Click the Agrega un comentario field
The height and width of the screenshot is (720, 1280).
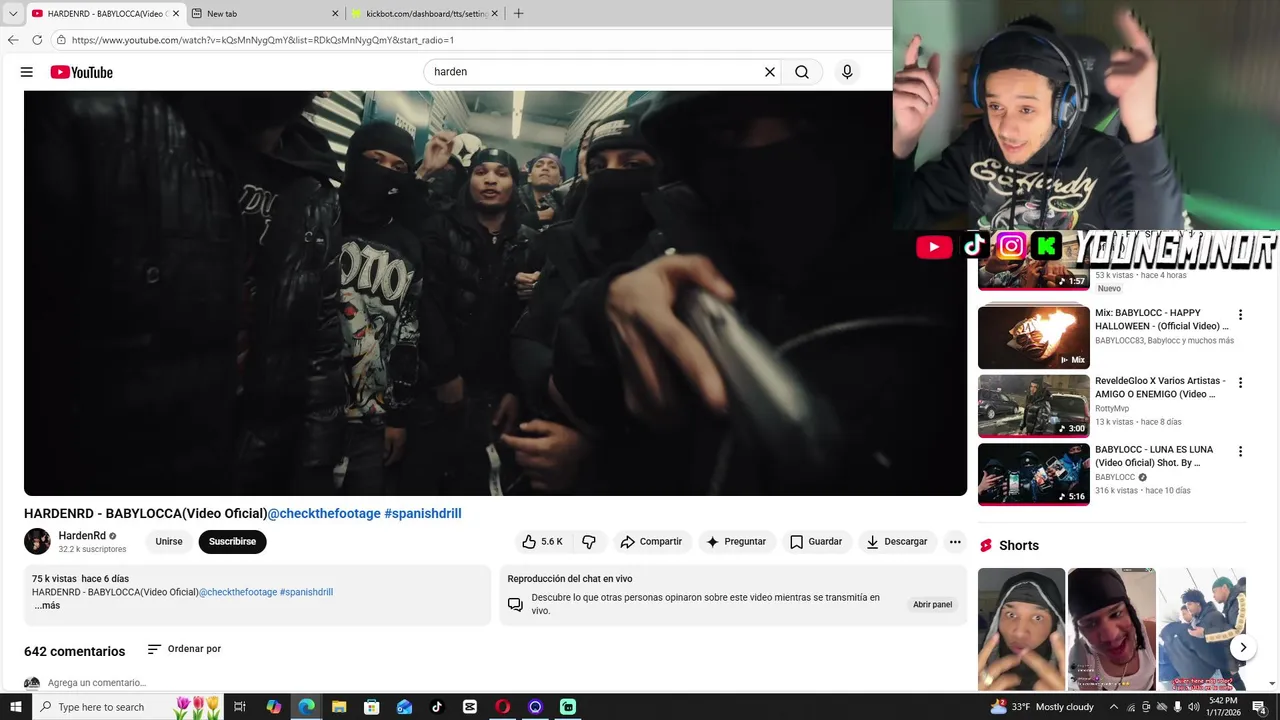click(97, 683)
